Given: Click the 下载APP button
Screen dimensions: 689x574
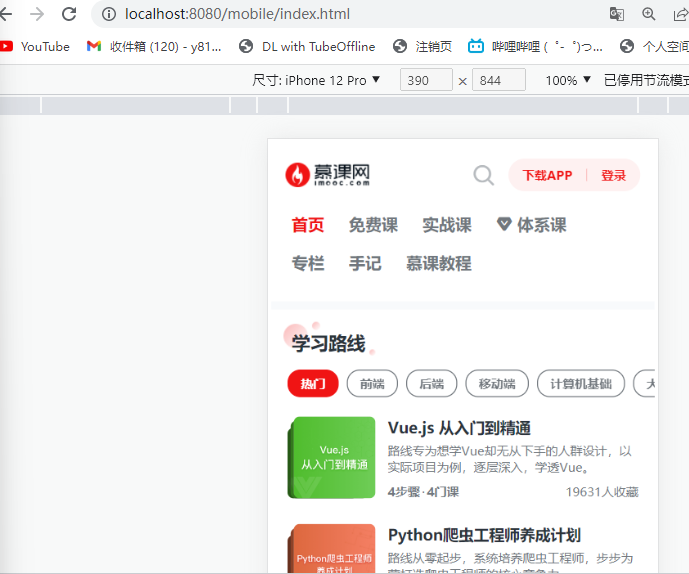Looking at the screenshot, I should pos(547,175).
